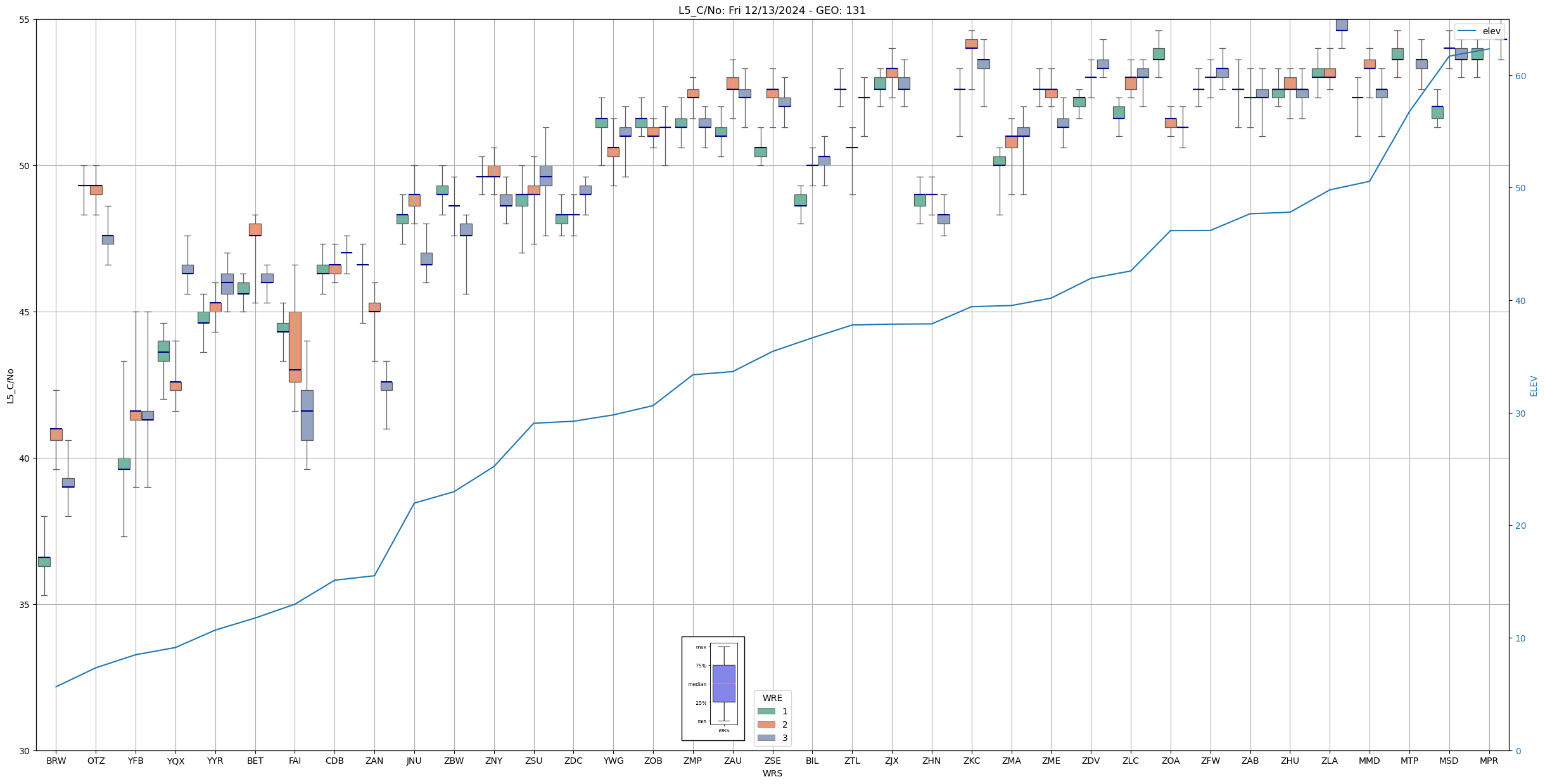Image resolution: width=1545 pixels, height=784 pixels.
Task: Click the FAI station label on x-axis
Action: tap(295, 761)
